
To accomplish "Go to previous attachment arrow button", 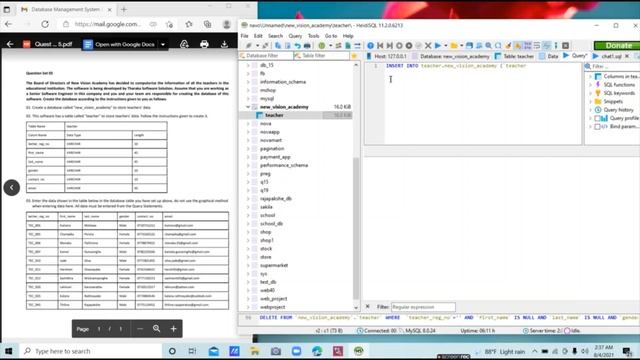I will coord(11,188).
